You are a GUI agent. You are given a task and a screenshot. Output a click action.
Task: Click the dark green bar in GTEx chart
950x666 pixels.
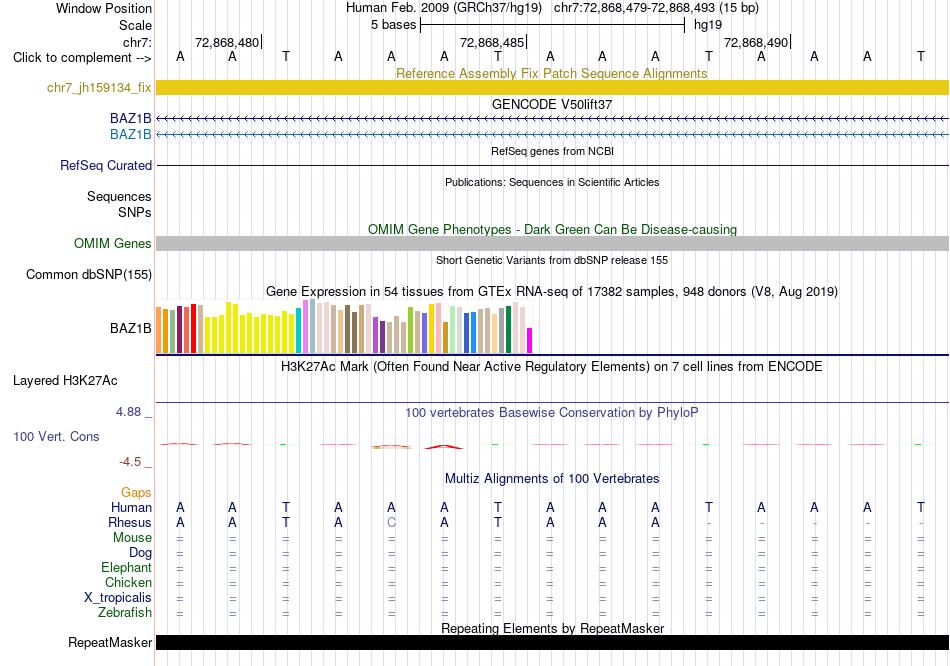coord(508,330)
